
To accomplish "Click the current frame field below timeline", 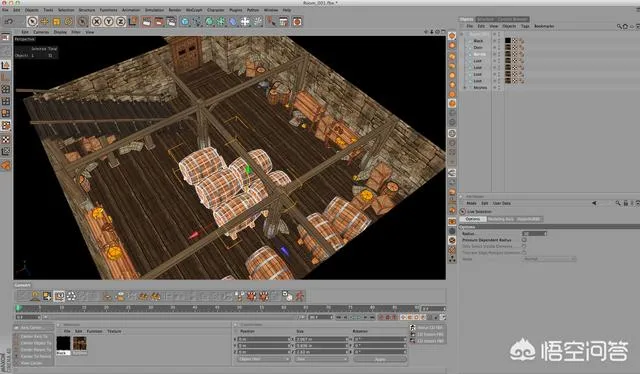I will [x=28, y=317].
